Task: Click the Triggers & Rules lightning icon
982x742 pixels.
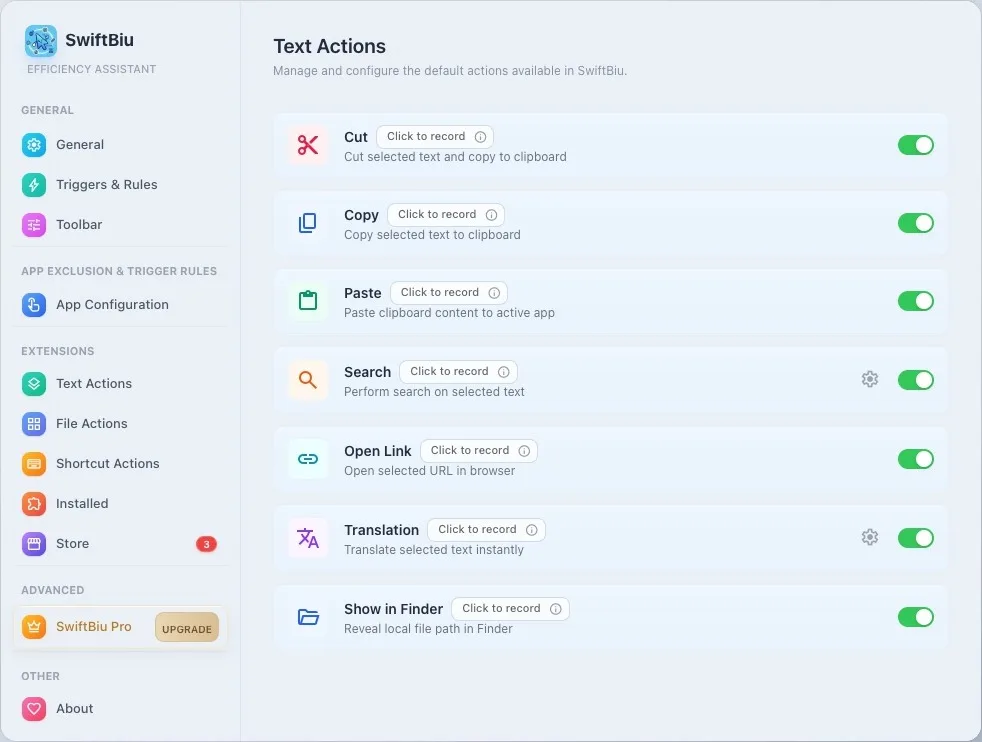Action: coord(34,185)
